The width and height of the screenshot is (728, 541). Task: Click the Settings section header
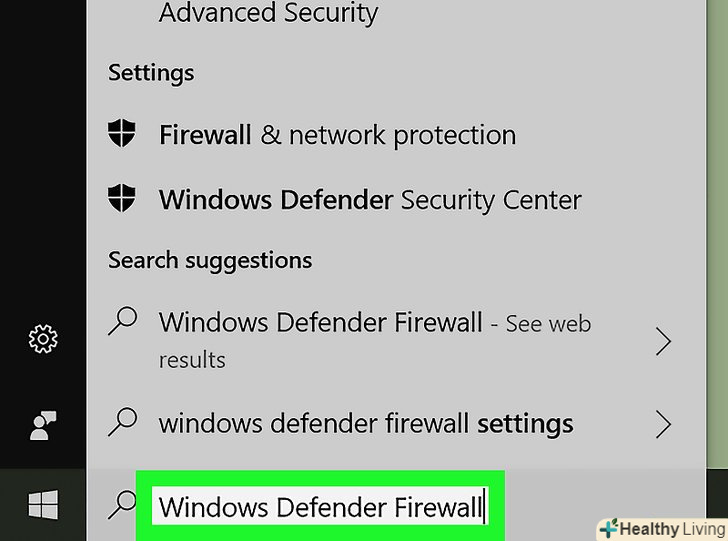[151, 73]
